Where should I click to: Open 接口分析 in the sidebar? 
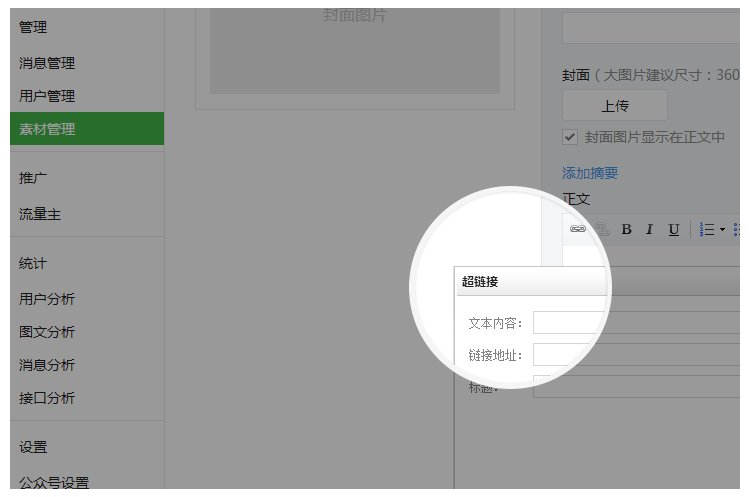(x=47, y=398)
